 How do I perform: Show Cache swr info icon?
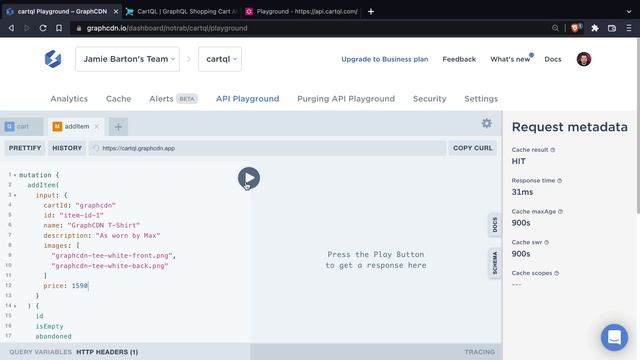(x=547, y=242)
